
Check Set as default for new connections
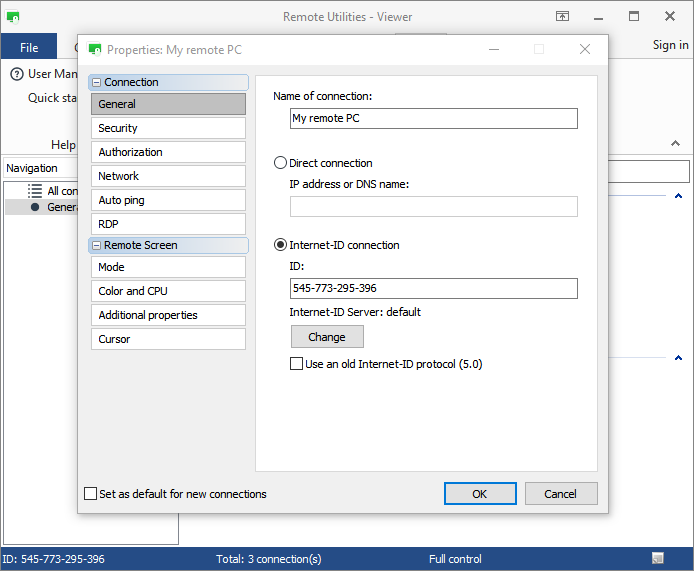coord(90,494)
